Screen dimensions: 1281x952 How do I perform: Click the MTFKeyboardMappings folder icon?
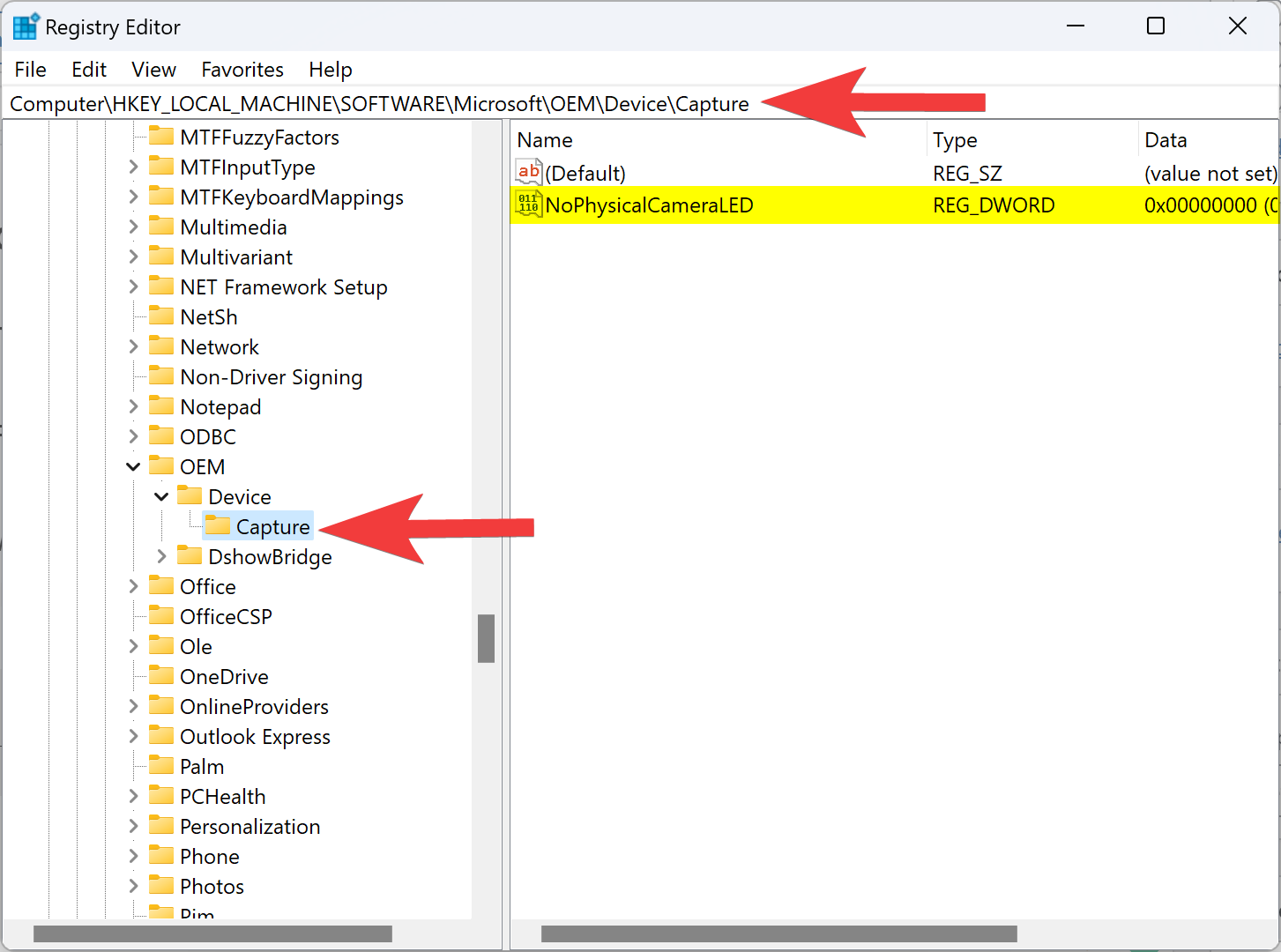[161, 196]
